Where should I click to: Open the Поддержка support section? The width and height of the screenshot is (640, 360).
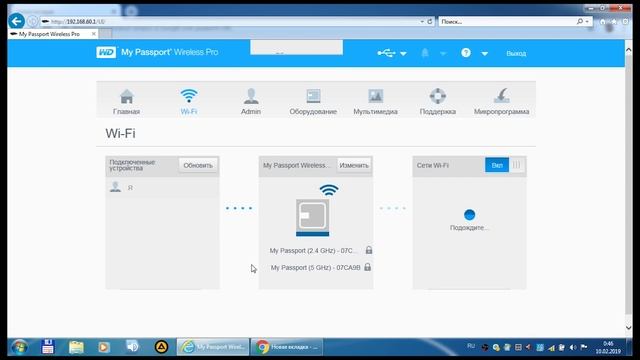pos(438,102)
